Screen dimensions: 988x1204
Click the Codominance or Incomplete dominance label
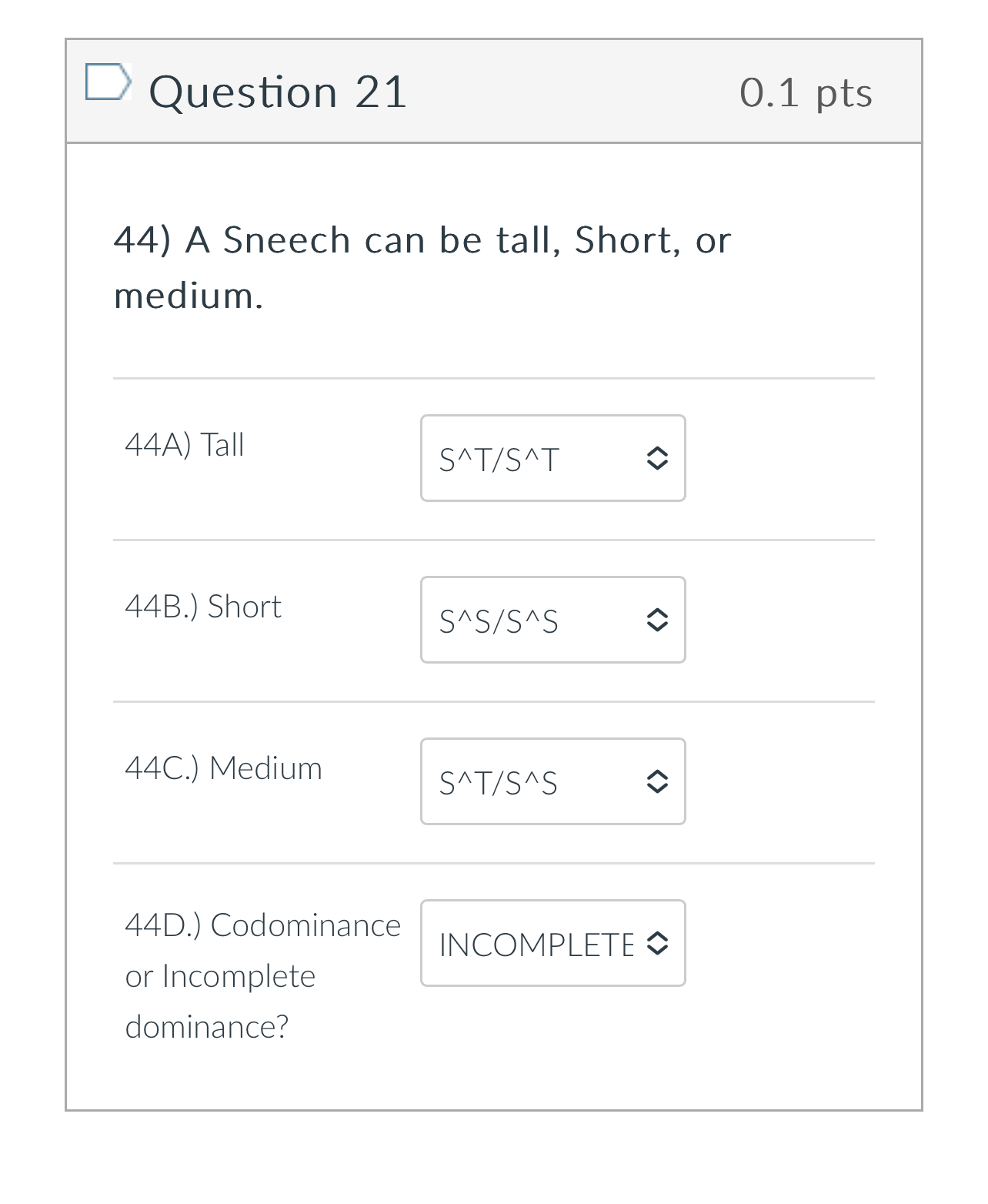point(263,976)
